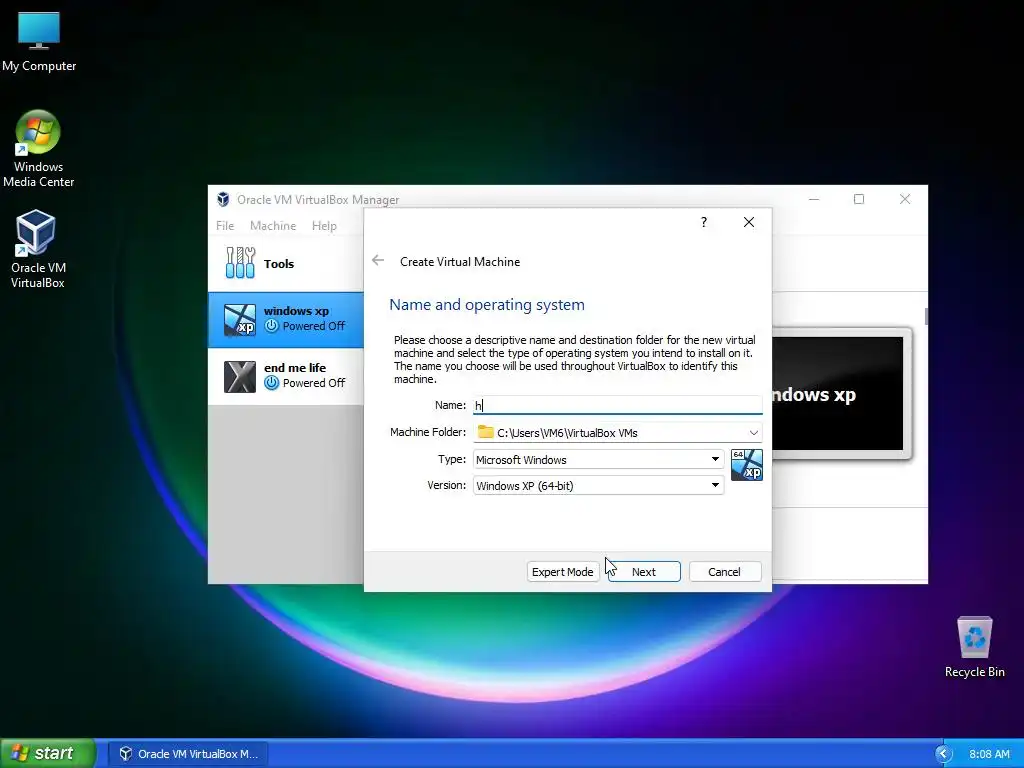Click into the Name input field
Image resolution: width=1024 pixels, height=768 pixels.
pos(617,405)
